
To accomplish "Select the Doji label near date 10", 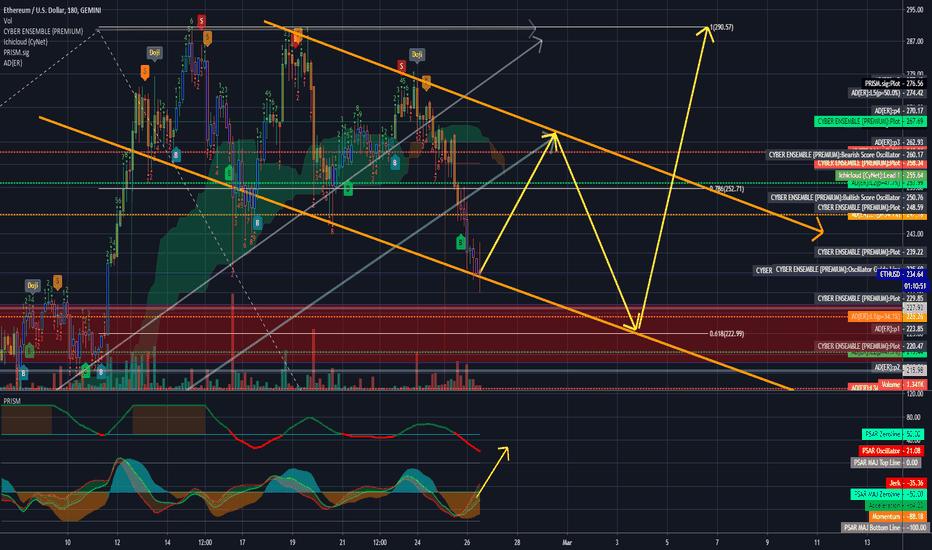I will [33, 285].
